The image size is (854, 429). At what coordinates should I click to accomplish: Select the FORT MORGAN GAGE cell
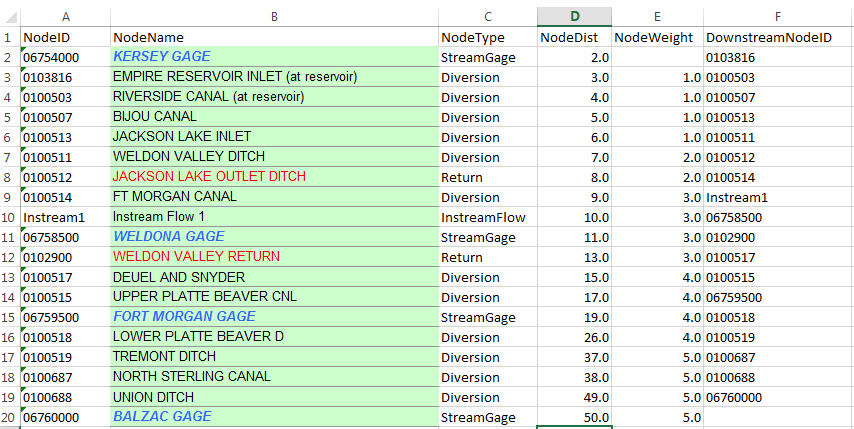click(x=274, y=317)
